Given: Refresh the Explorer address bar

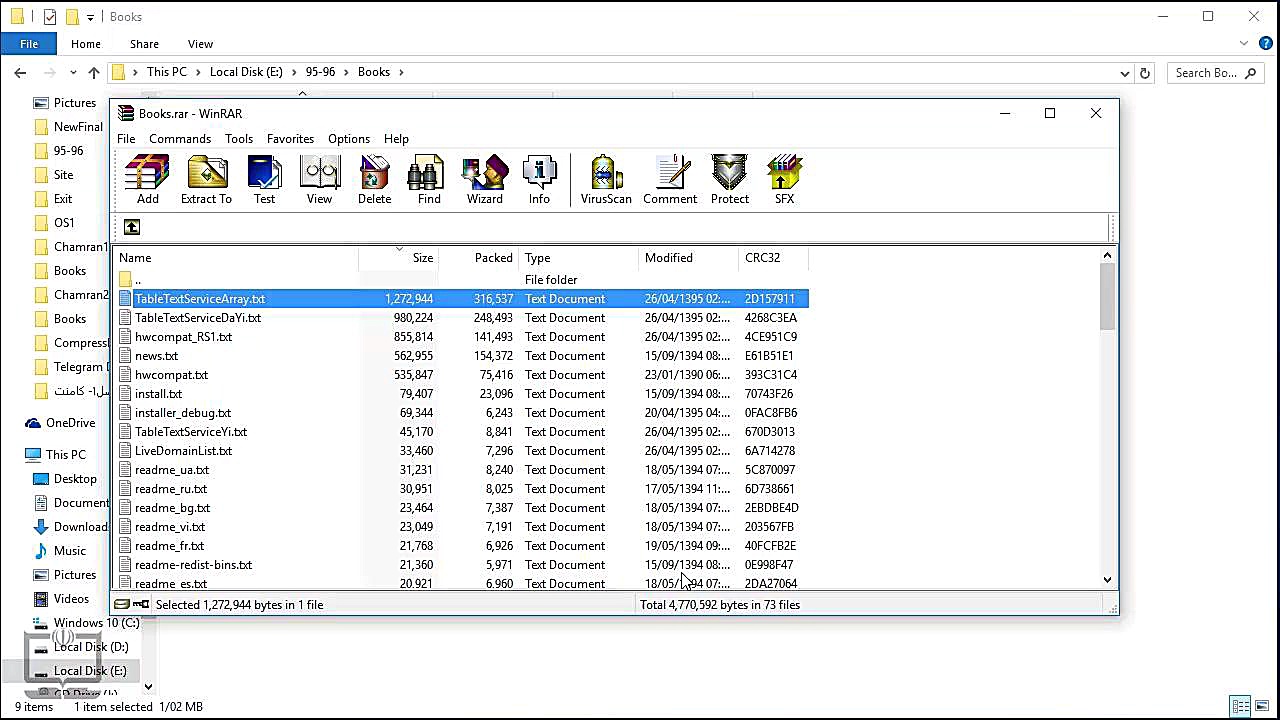Looking at the screenshot, I should [x=1145, y=72].
